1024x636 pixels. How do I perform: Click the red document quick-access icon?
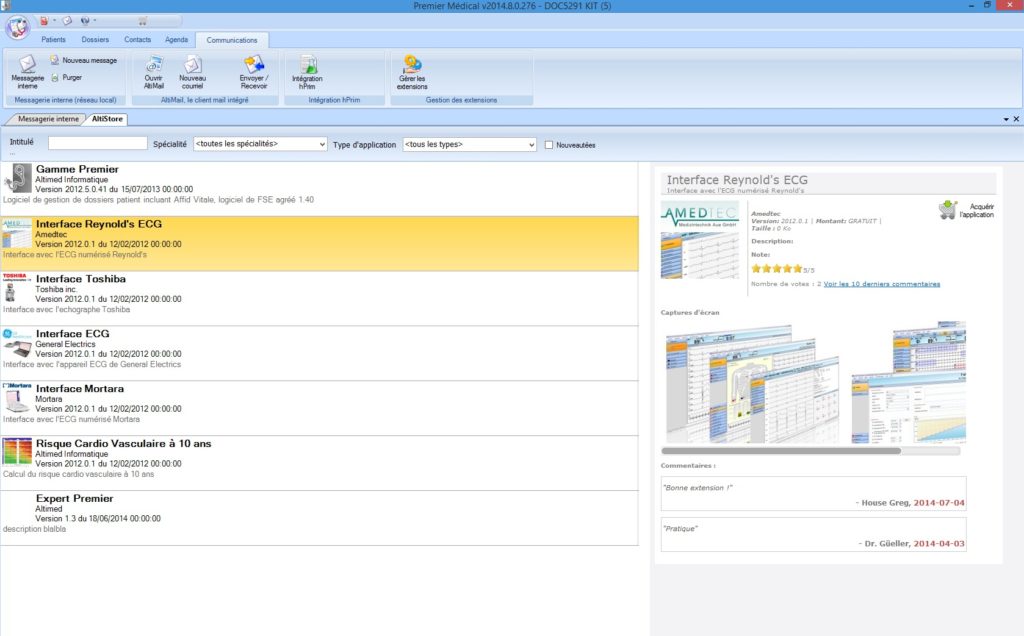[x=44, y=21]
